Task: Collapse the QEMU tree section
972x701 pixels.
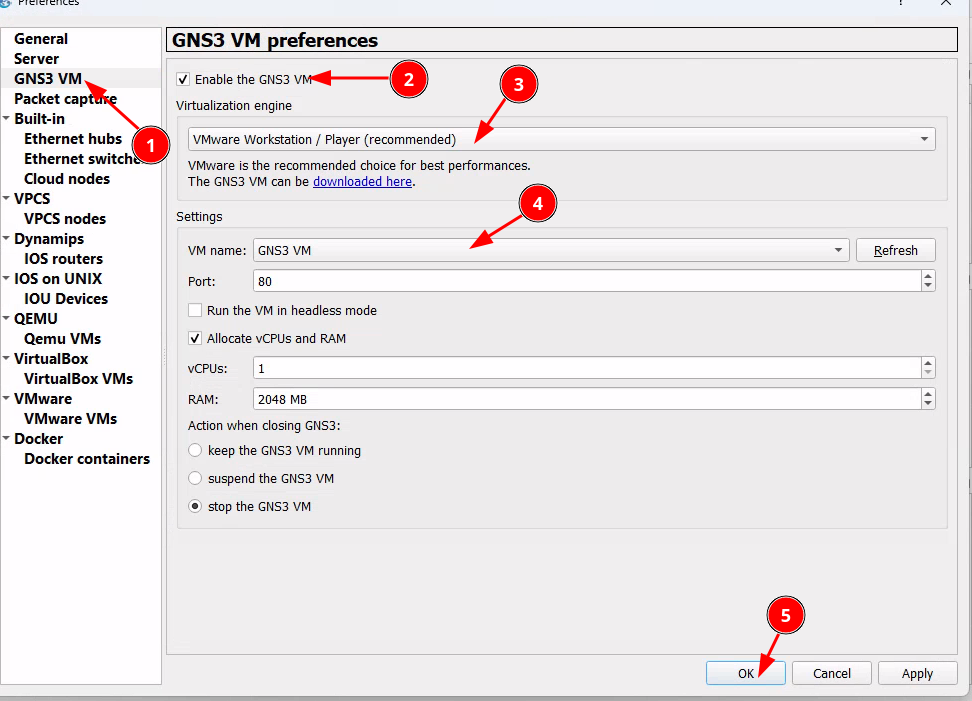Action: 7,319
